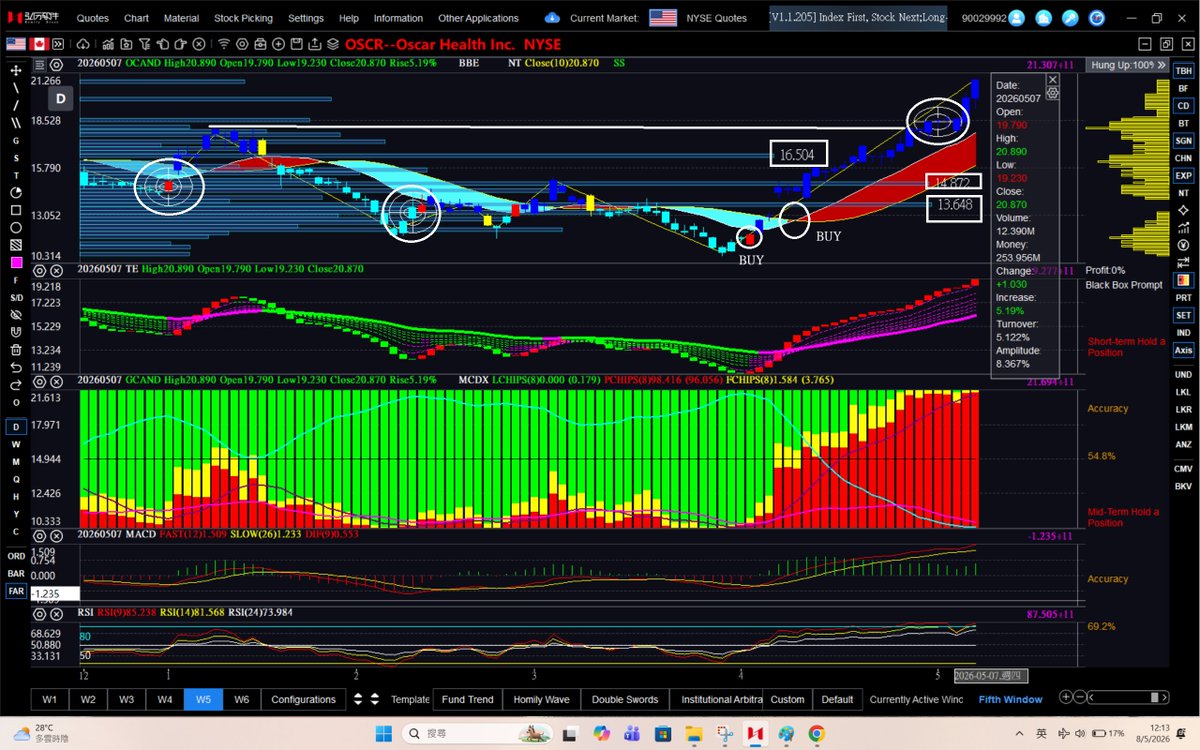Click the export upload toolbar icon
1200x750 pixels.
(314, 44)
